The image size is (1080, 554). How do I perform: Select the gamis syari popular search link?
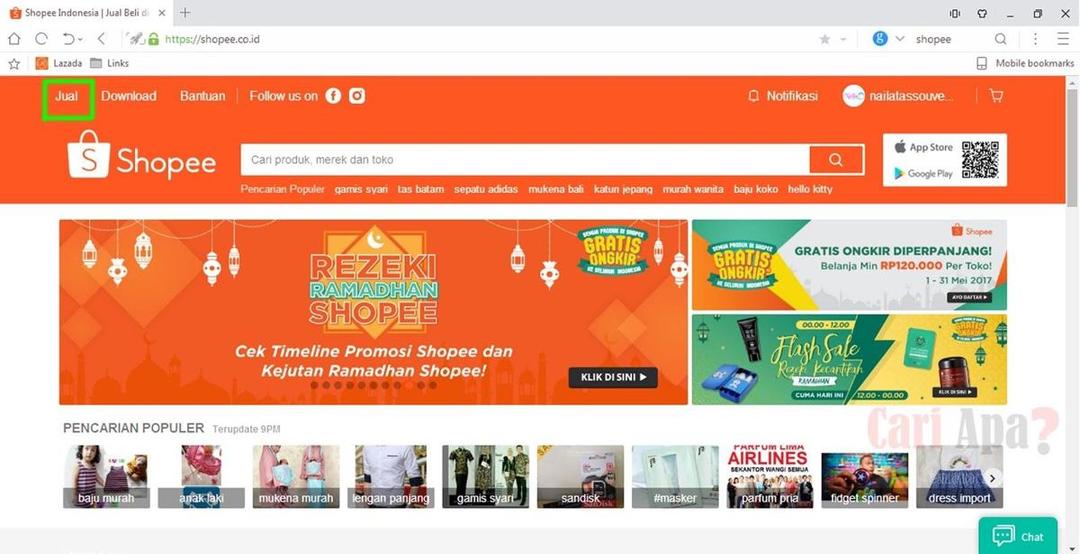point(361,189)
